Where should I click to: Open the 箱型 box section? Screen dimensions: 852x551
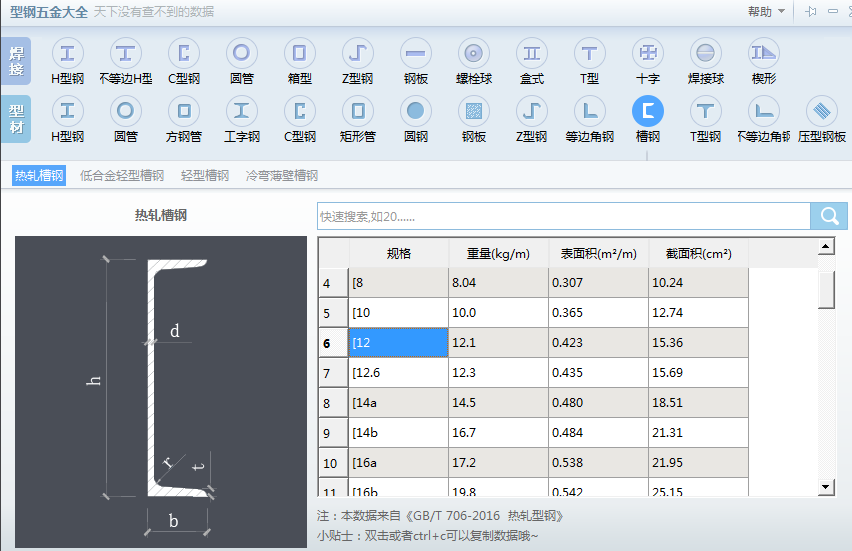299,53
